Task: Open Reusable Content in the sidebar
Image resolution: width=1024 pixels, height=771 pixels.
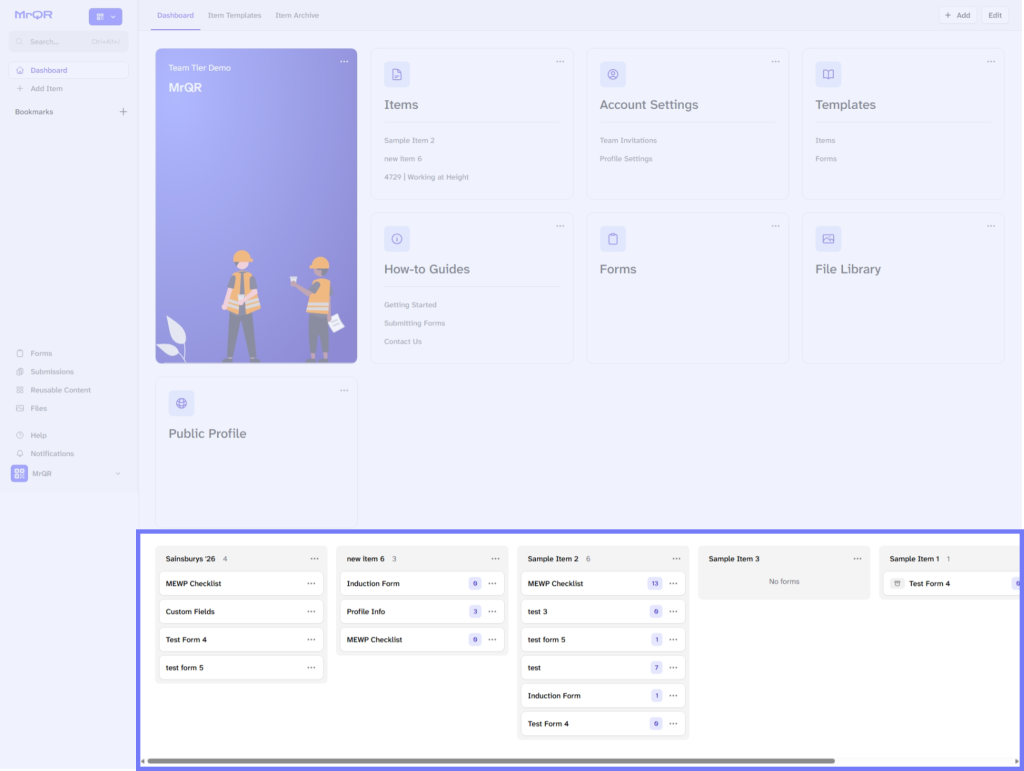Action: point(60,390)
